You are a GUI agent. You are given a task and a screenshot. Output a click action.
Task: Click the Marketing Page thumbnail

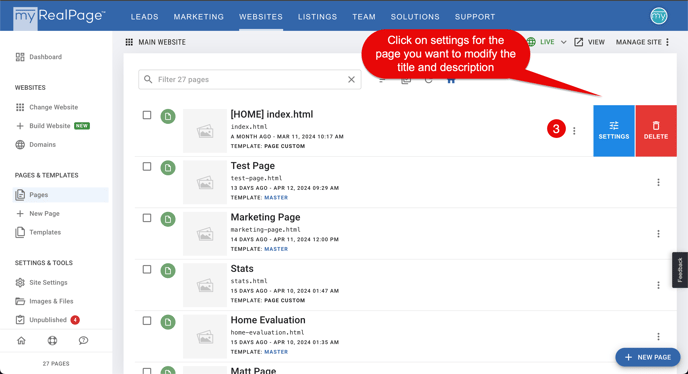coord(205,234)
